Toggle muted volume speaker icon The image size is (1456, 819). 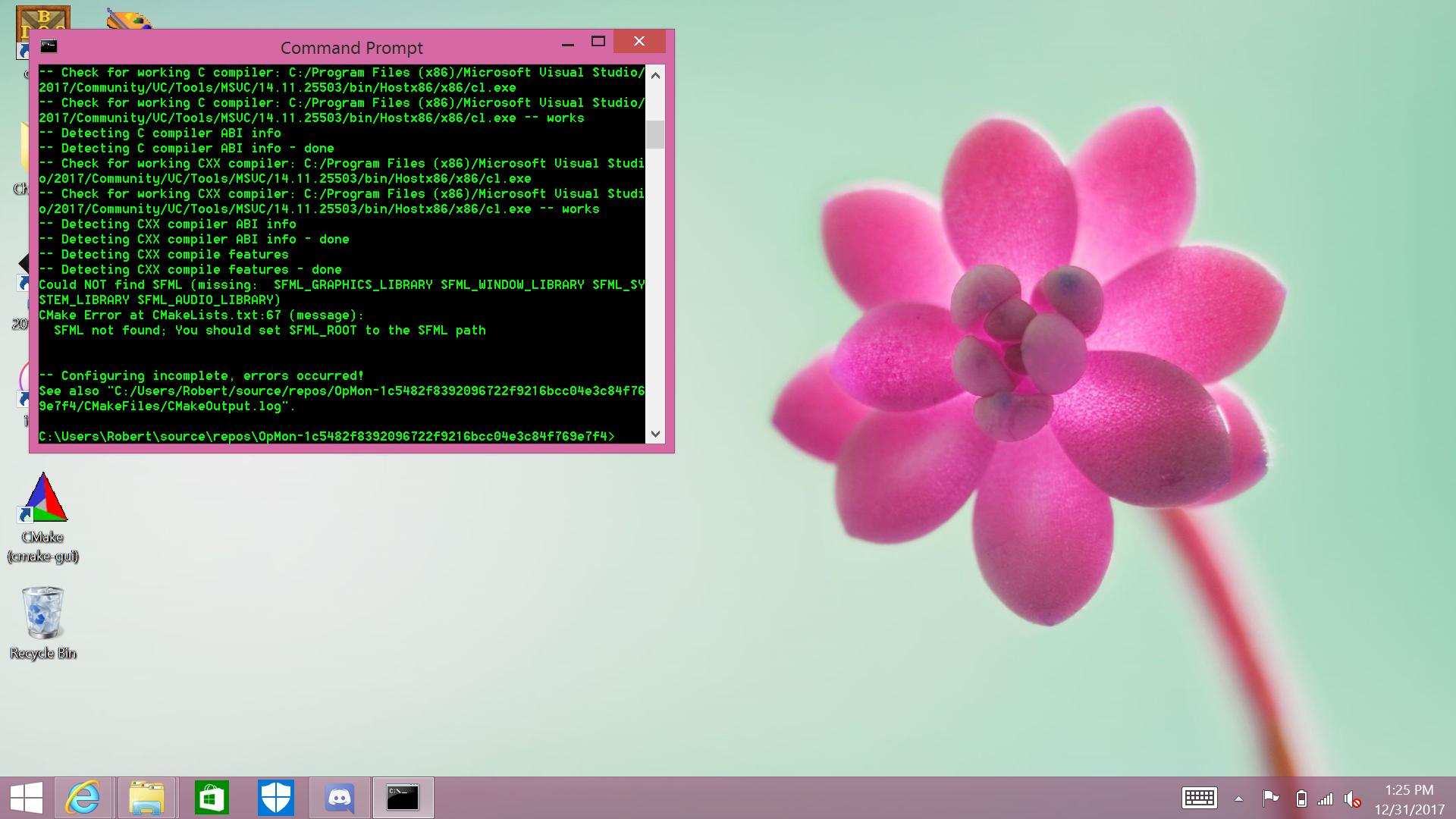(1352, 799)
